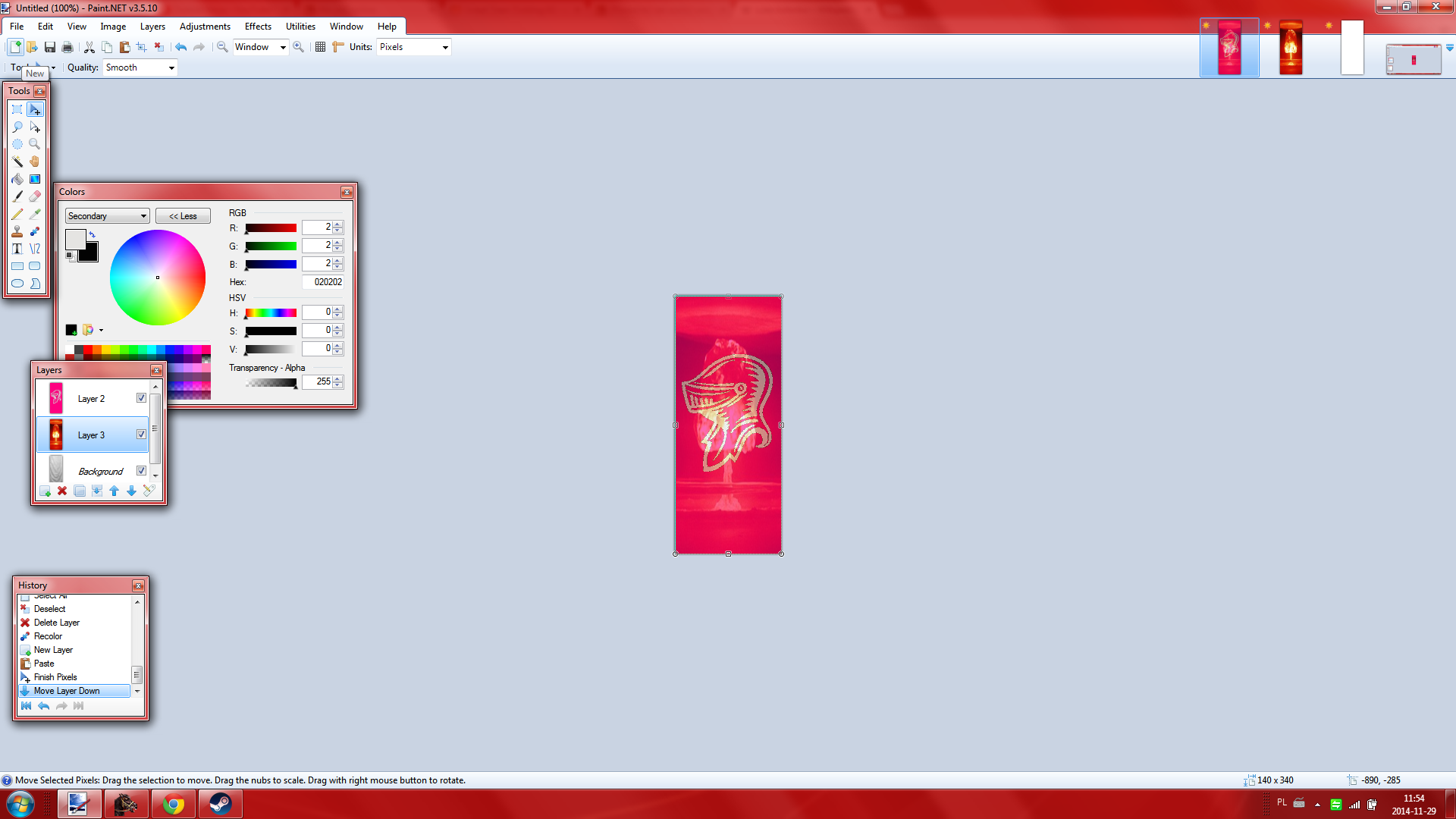The width and height of the screenshot is (1456, 819).
Task: Select the Pencil tool
Action: click(17, 214)
